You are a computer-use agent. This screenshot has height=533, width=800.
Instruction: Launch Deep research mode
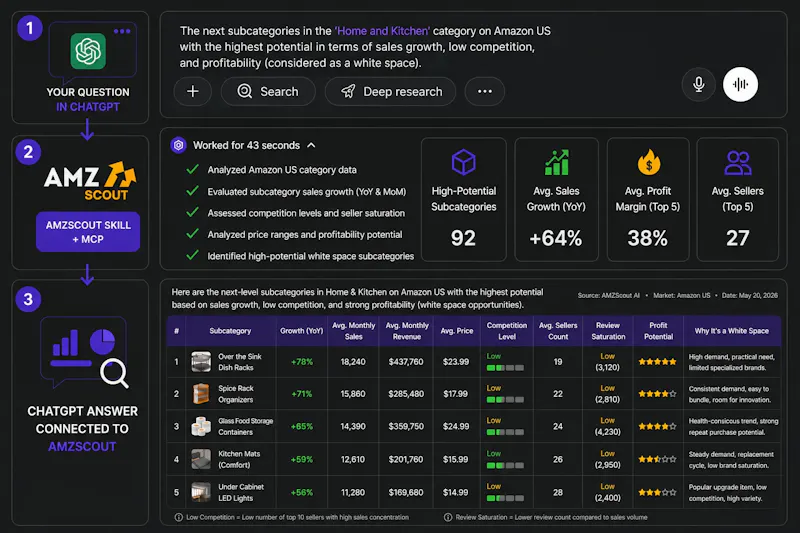tap(391, 91)
